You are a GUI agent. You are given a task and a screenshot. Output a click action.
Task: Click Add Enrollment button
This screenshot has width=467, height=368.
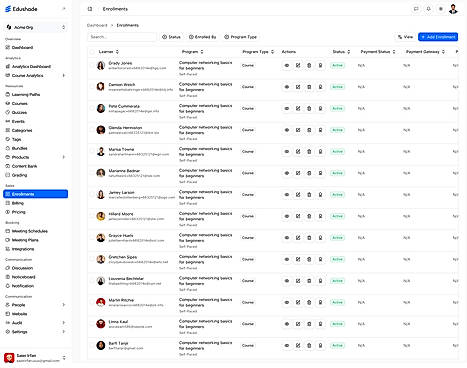[438, 37]
